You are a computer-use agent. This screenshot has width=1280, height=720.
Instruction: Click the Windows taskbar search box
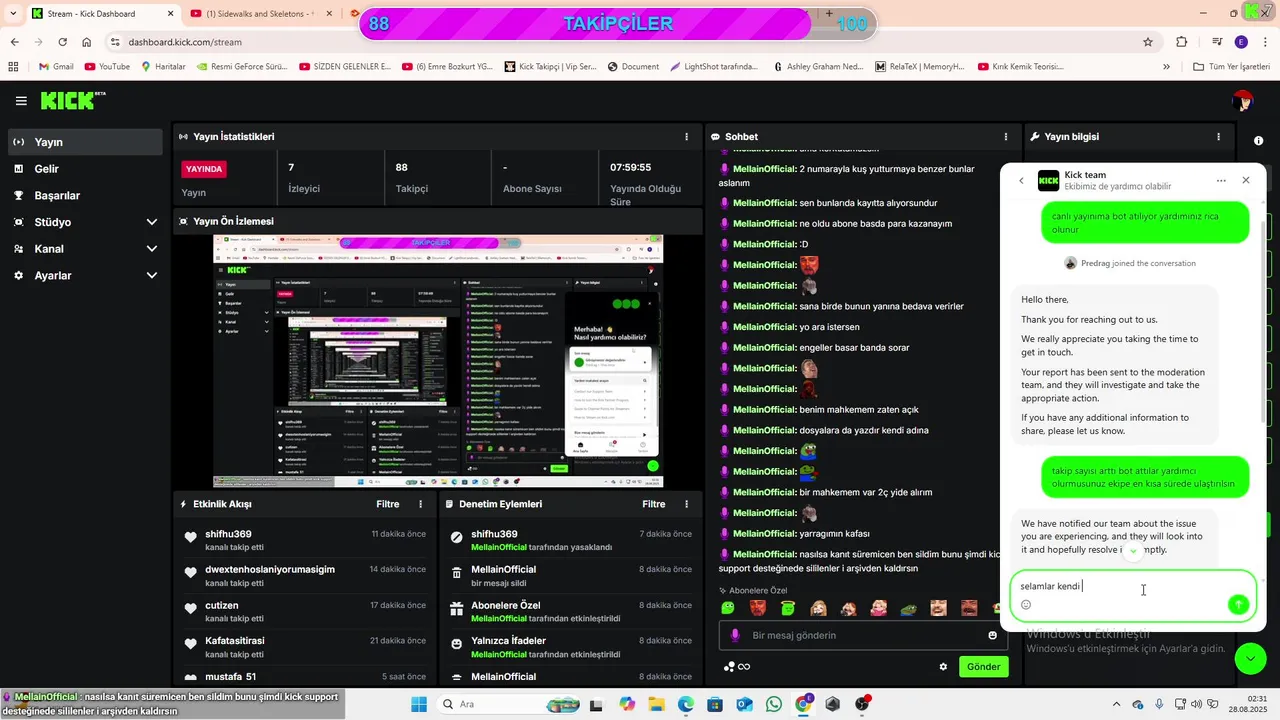[x=508, y=704]
